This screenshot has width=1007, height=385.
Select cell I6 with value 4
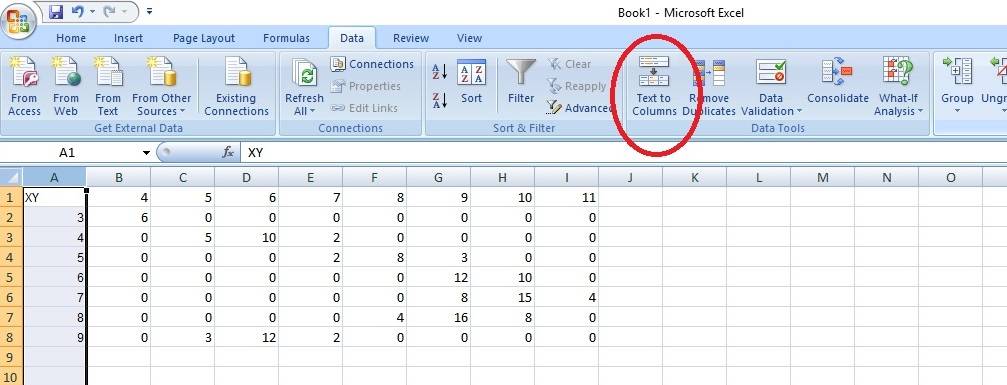click(566, 297)
